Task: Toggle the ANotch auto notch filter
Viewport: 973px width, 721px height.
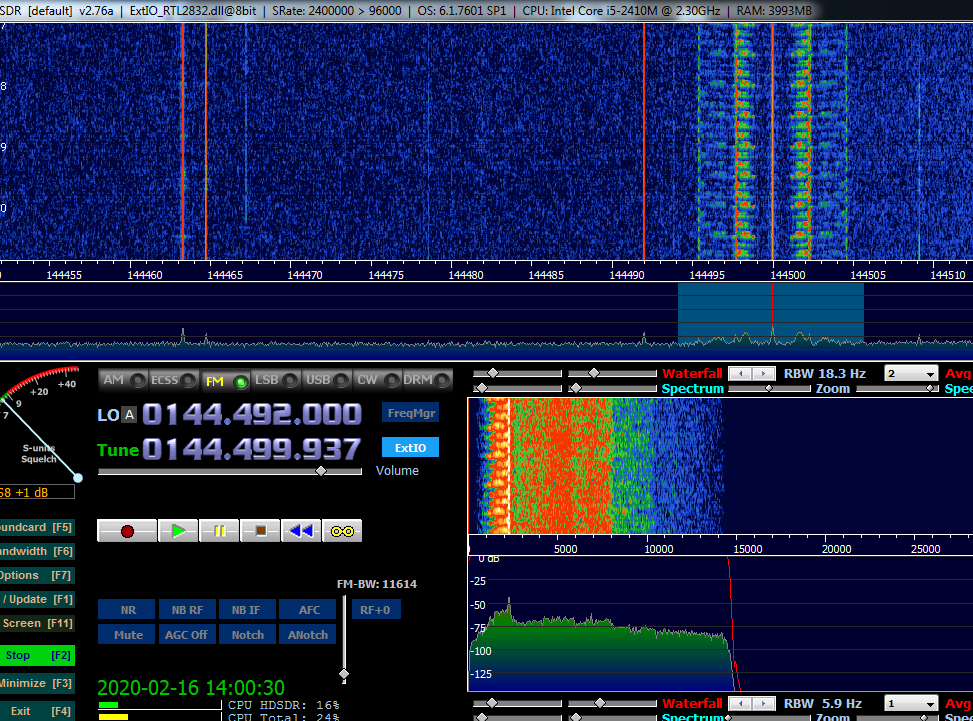Action: (308, 635)
